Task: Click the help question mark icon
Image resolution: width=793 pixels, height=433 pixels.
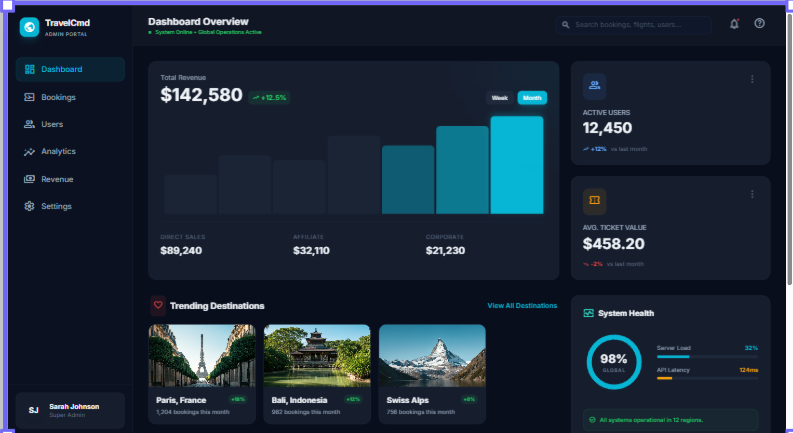Action: click(759, 24)
